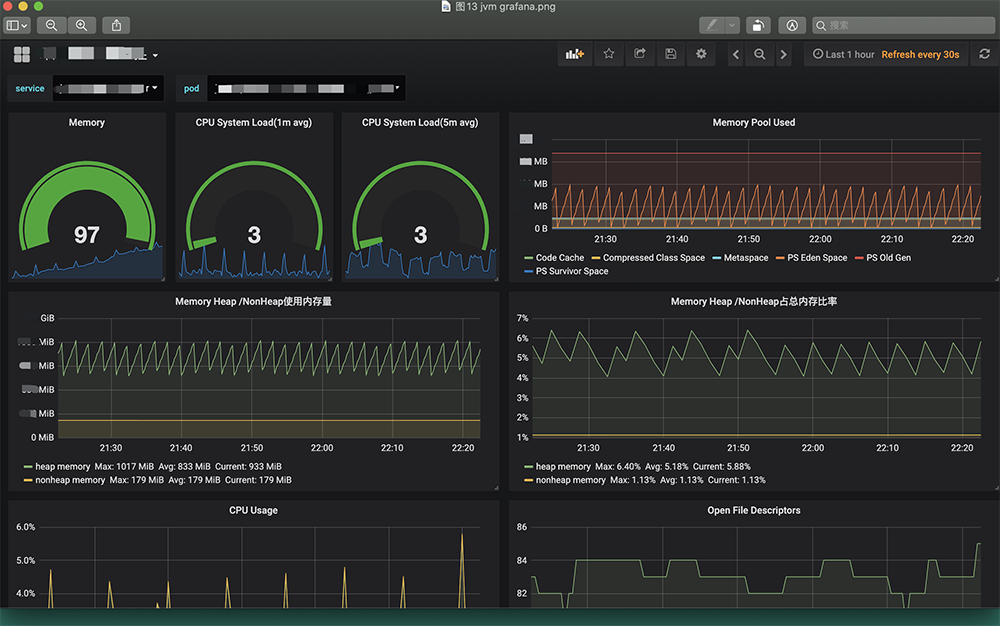
Task: Save the dashboard with the floppy disk icon
Action: (670, 54)
